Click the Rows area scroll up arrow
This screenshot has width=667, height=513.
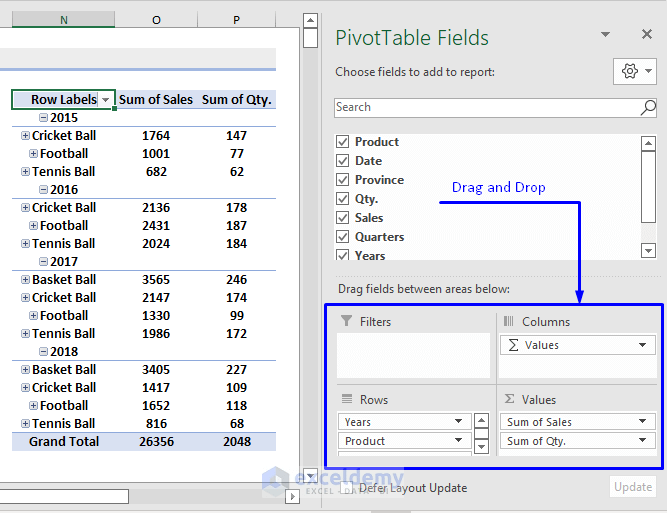coord(481,421)
